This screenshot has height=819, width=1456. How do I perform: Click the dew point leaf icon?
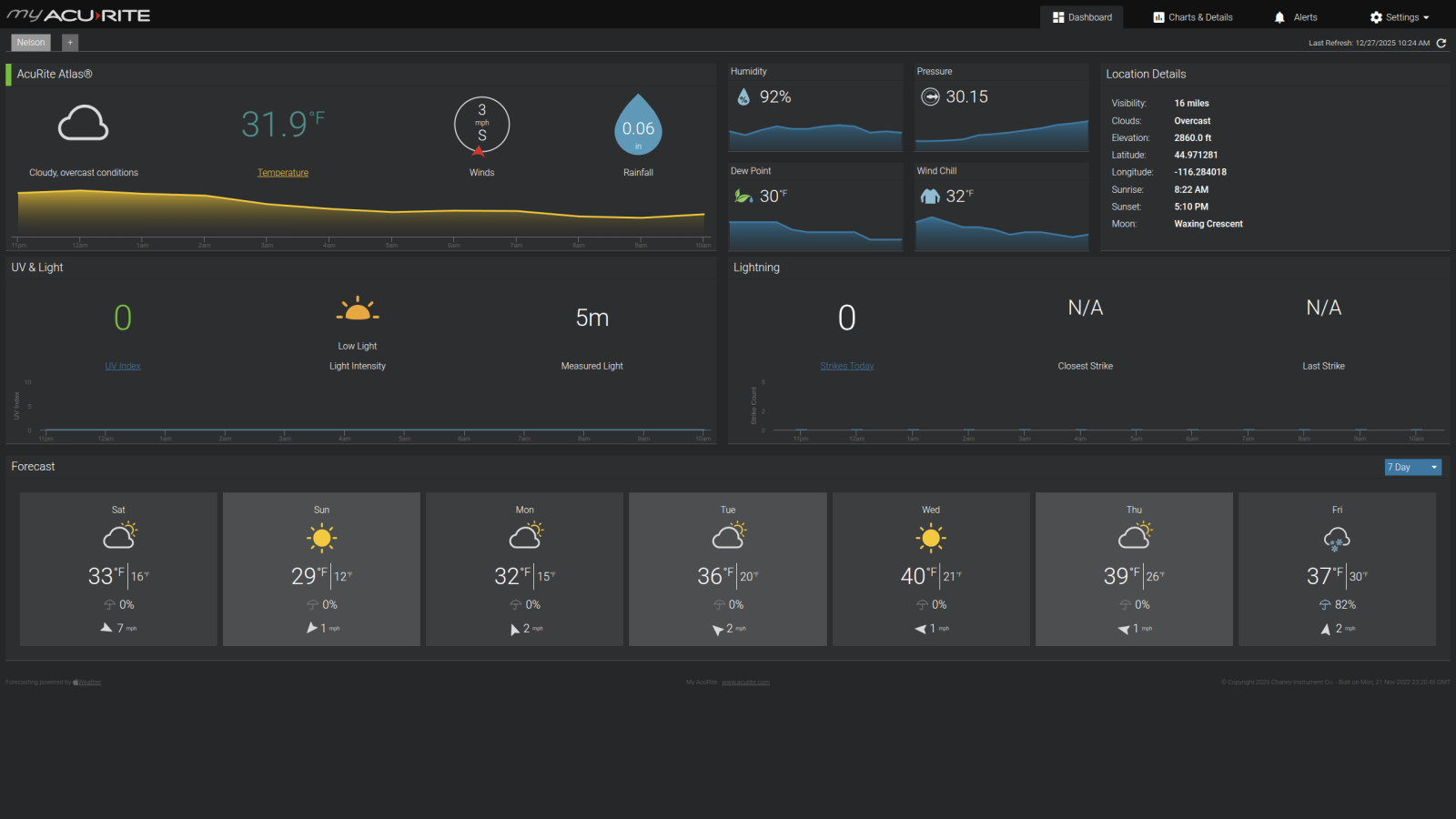tap(743, 196)
